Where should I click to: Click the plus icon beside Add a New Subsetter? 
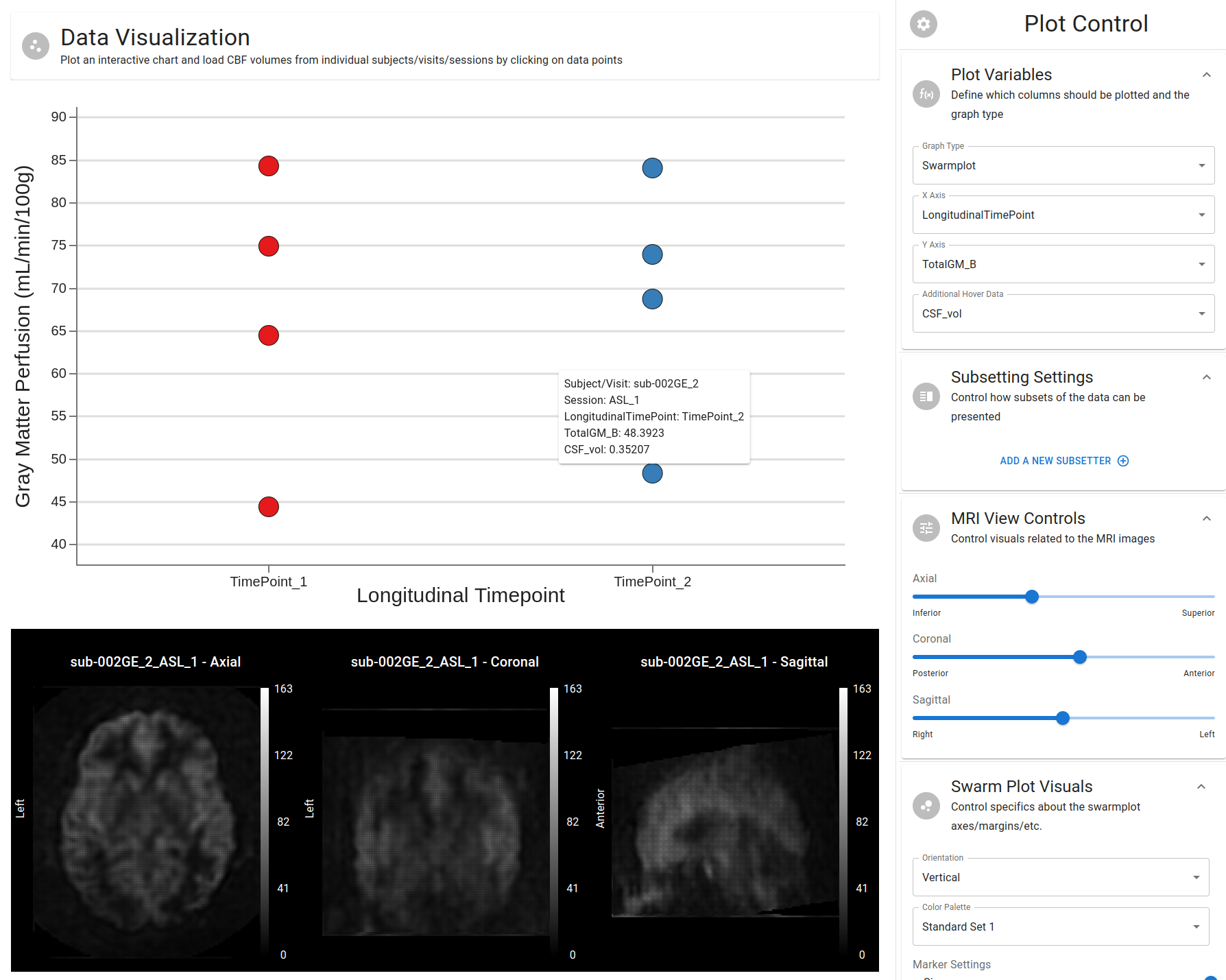tap(1123, 461)
